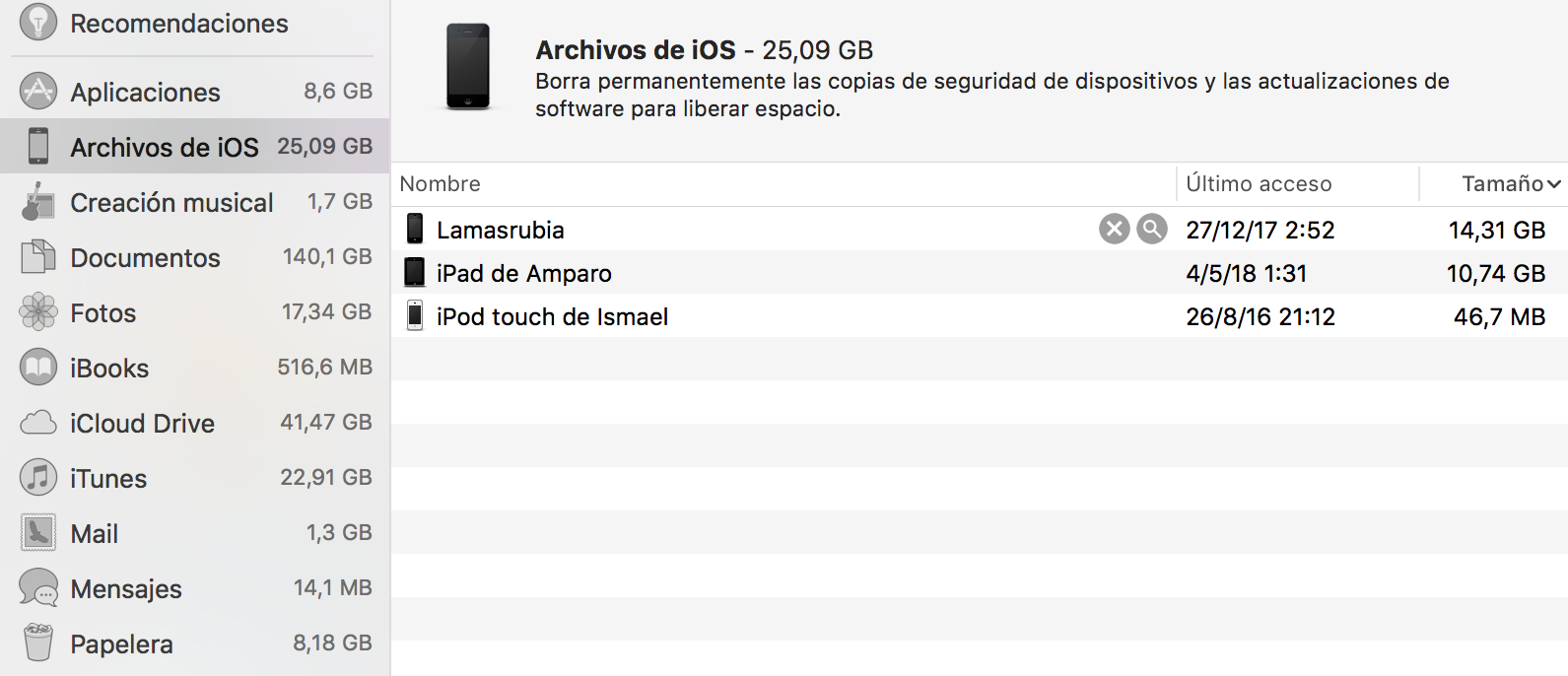The width and height of the screenshot is (1568, 676).
Task: Click the Aplicaciones sidebar icon
Action: tap(38, 92)
